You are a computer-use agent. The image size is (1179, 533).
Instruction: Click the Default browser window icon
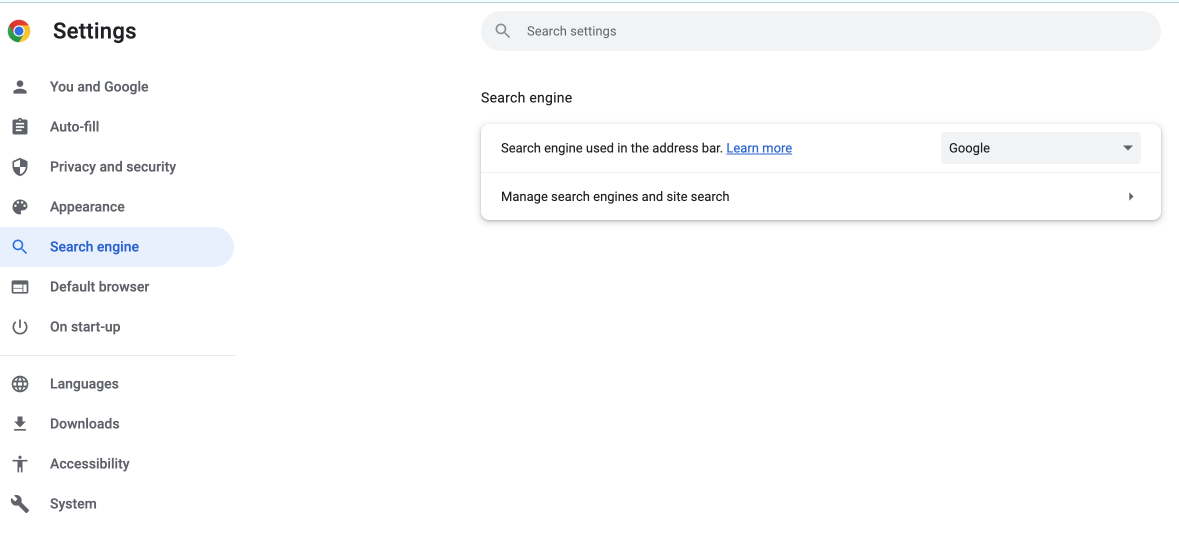pyautogui.click(x=20, y=286)
